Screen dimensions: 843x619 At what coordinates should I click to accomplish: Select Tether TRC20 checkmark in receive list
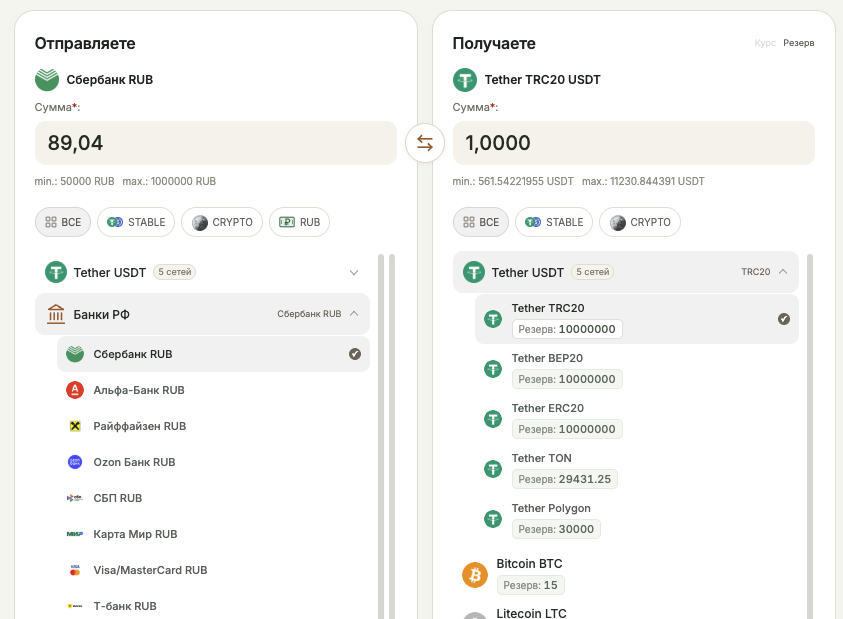point(784,319)
